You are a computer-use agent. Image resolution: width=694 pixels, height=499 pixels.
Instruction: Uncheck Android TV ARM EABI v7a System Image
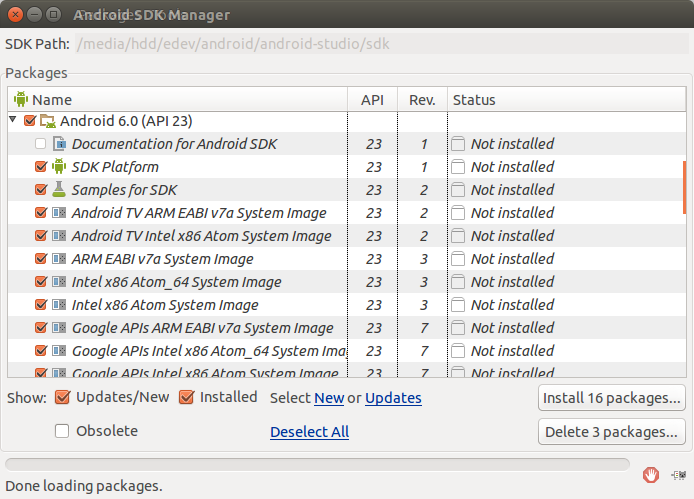pyautogui.click(x=41, y=213)
